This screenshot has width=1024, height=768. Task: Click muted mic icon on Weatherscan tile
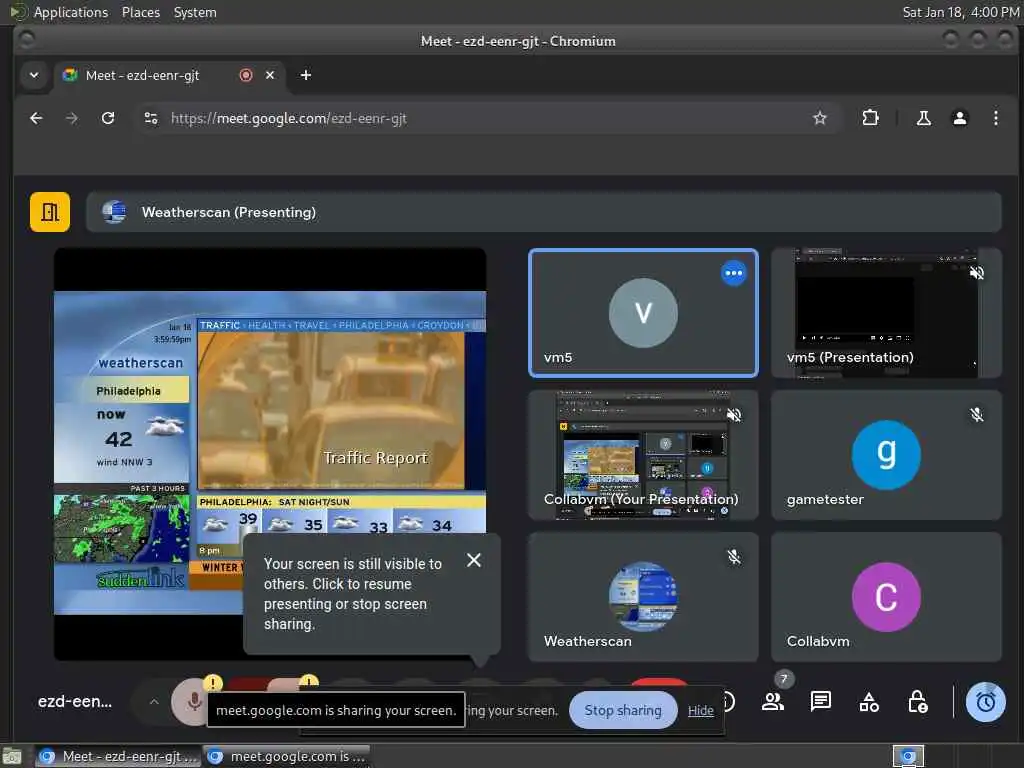coord(734,556)
